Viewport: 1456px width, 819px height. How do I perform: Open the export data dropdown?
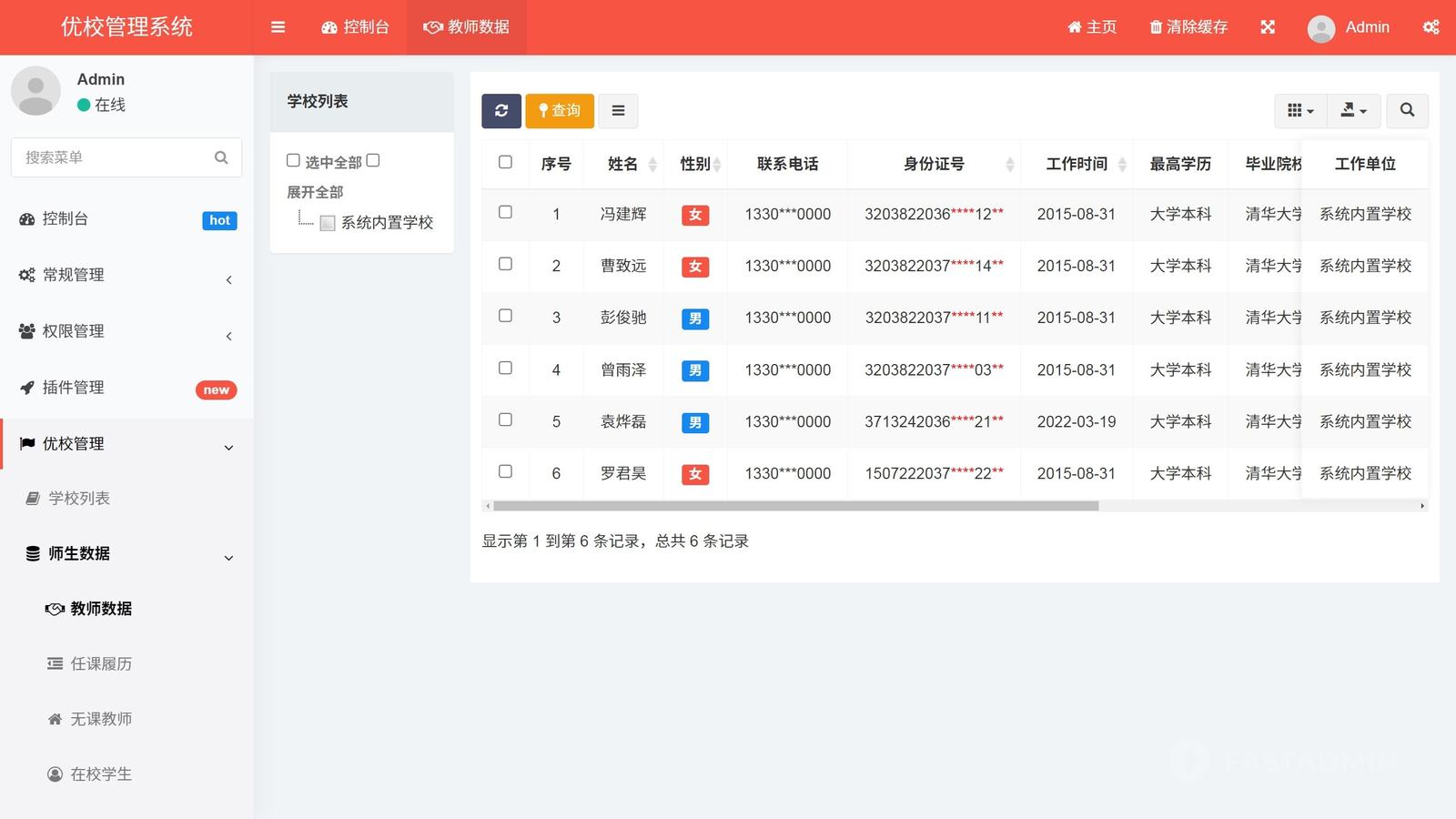pyautogui.click(x=1353, y=111)
